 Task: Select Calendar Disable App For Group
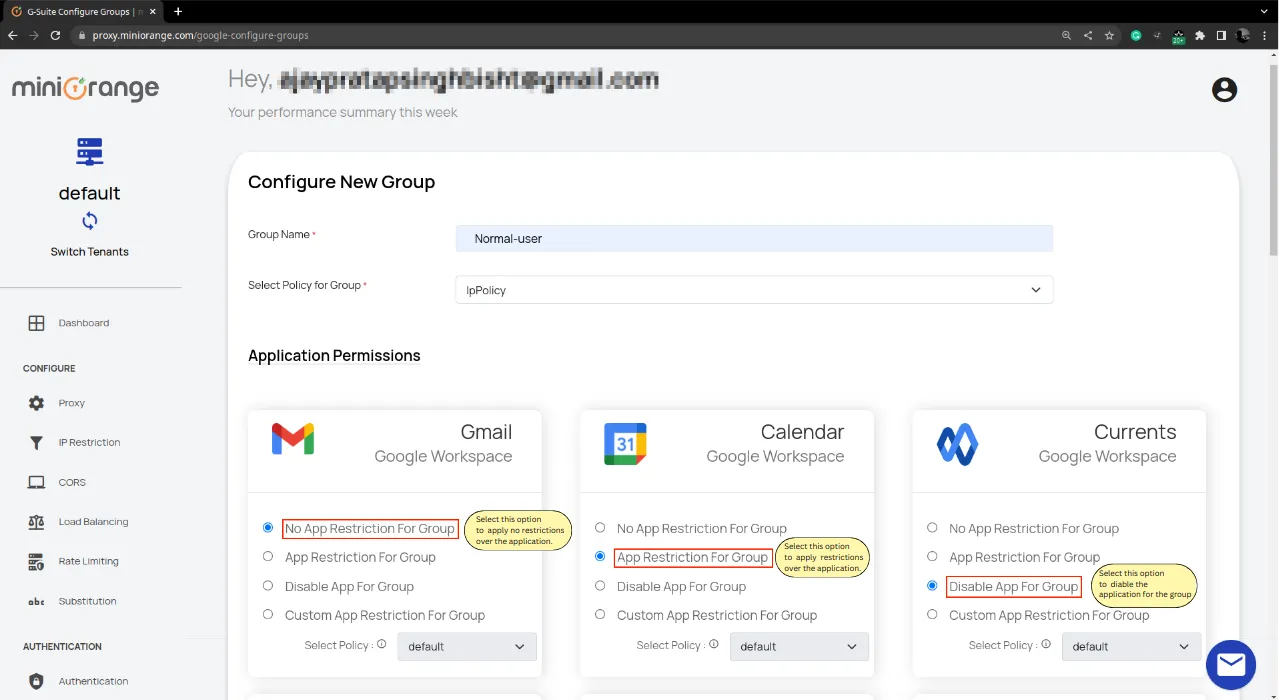(600, 585)
